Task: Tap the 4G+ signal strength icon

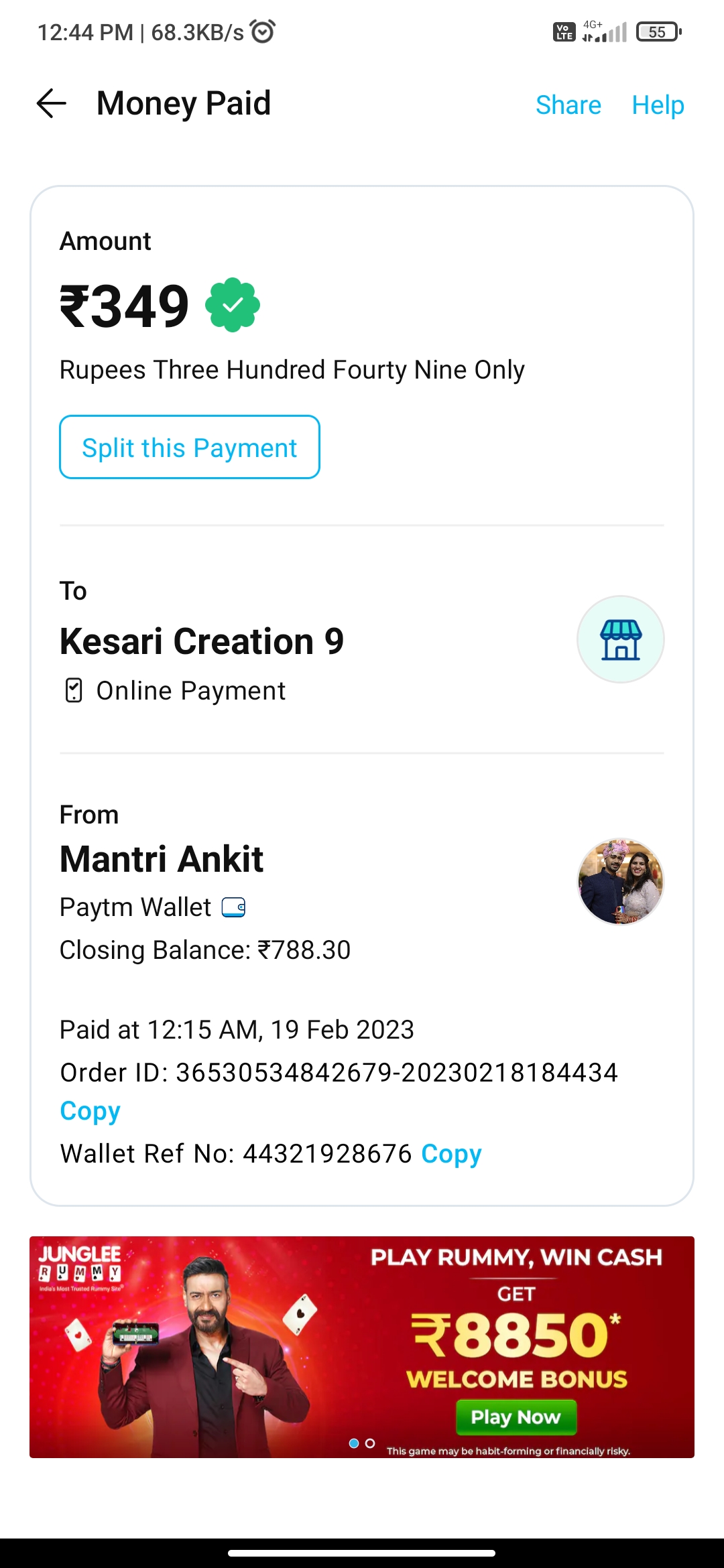Action: pos(604,31)
